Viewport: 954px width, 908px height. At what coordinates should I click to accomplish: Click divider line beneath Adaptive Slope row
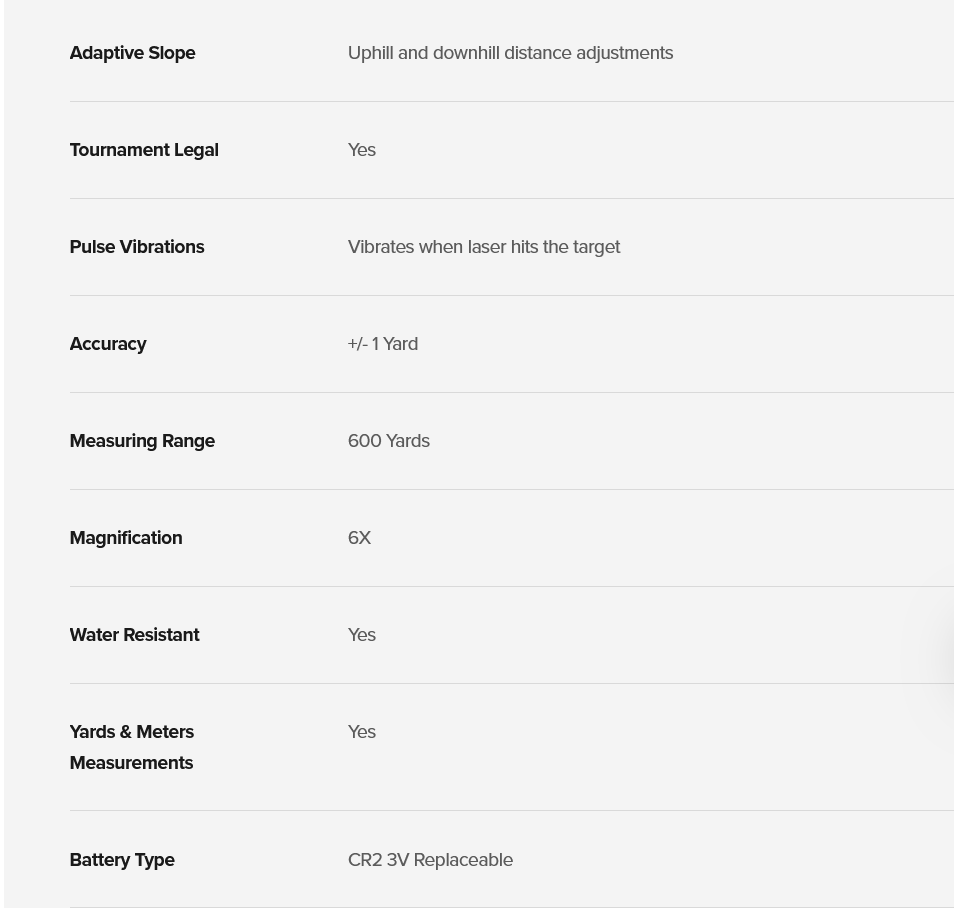click(512, 102)
